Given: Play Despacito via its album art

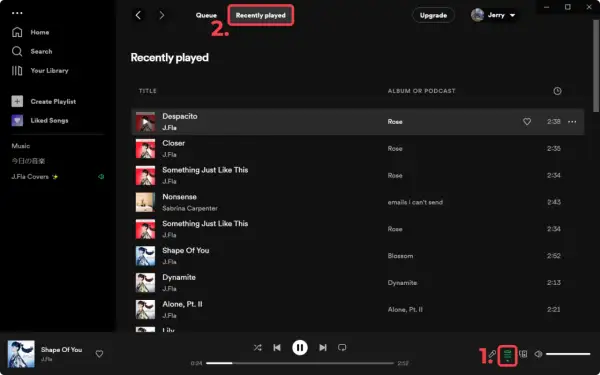Looking at the screenshot, I should pos(145,122).
